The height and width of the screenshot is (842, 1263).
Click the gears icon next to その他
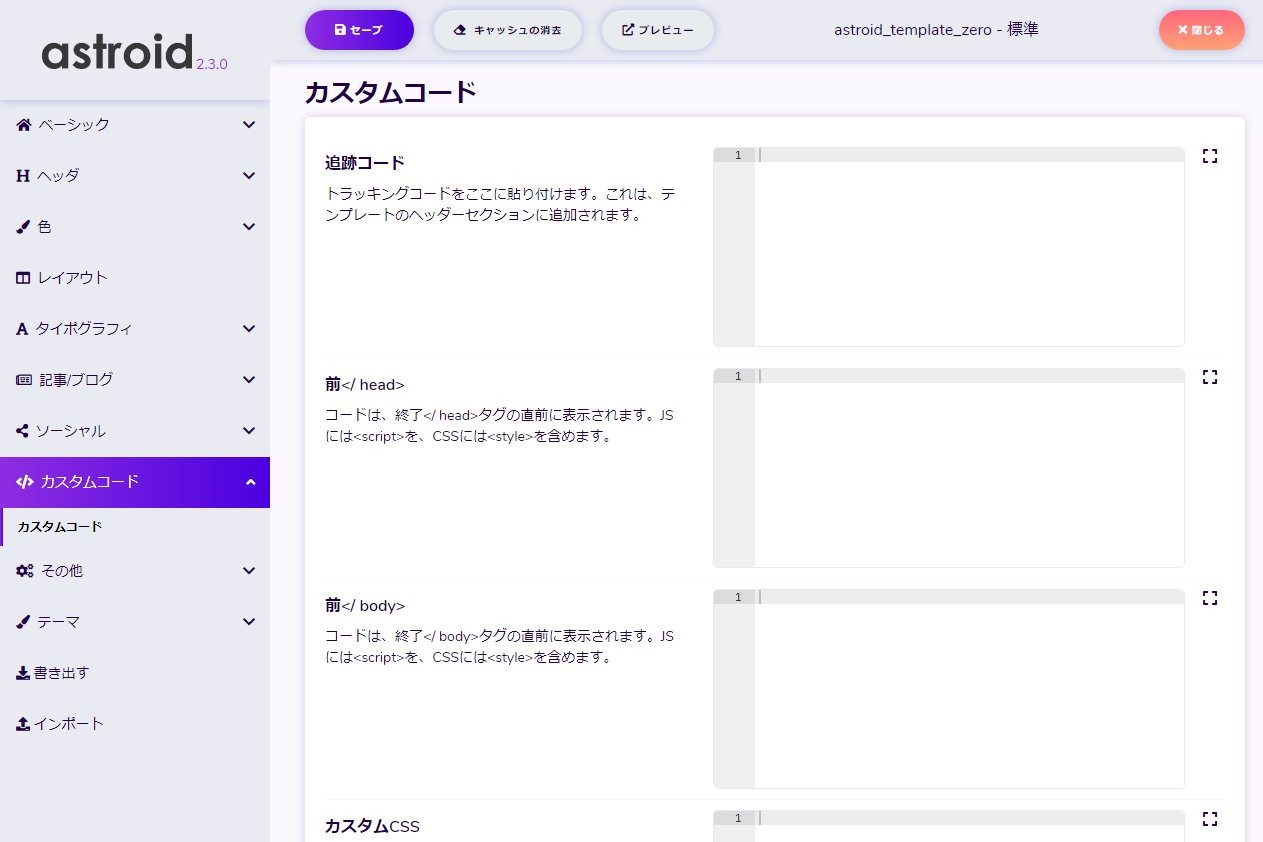click(x=25, y=571)
